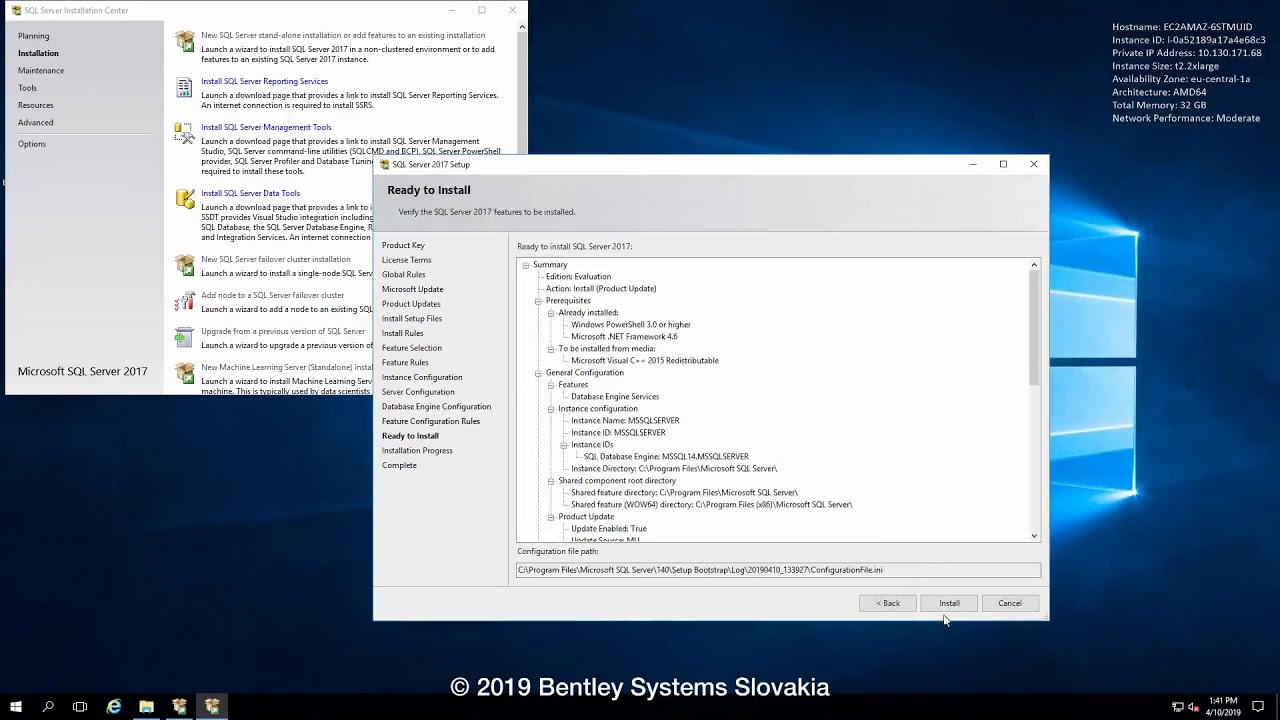1280x720 pixels.
Task: Collapse the Prerequisites tree node
Action: [538, 301]
